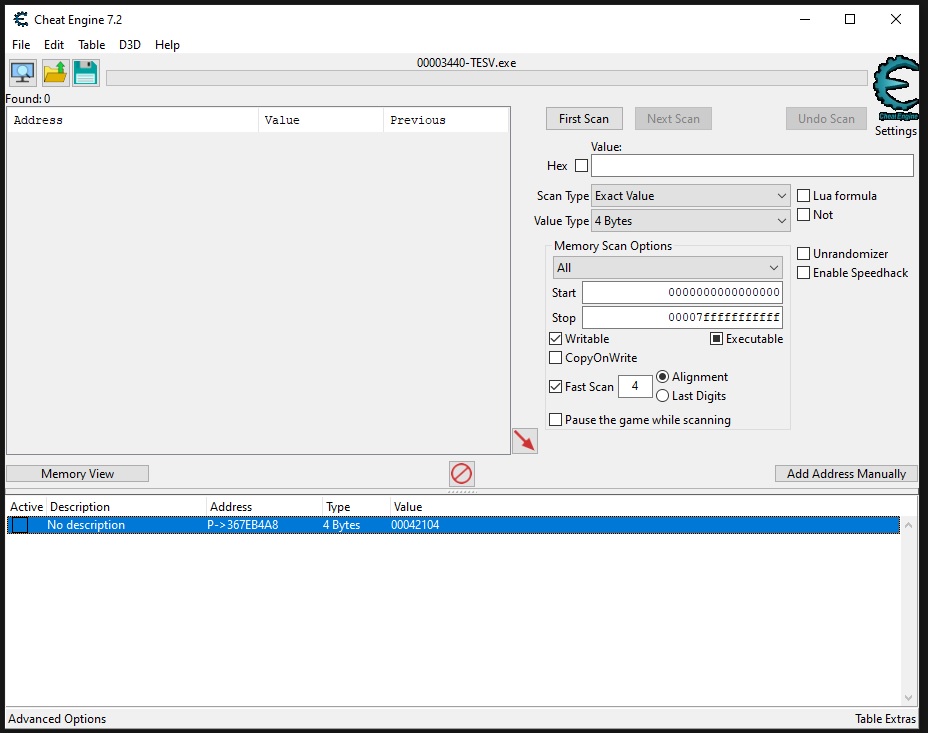
Task: Click the Undo Scan button
Action: click(826, 119)
